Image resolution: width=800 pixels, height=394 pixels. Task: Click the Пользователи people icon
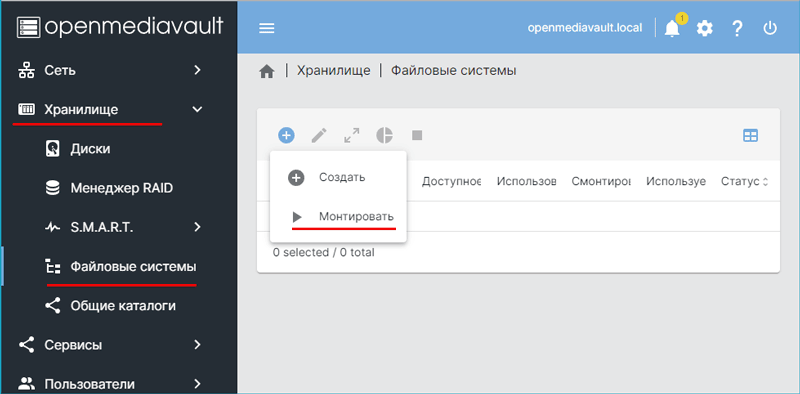pyautogui.click(x=26, y=383)
